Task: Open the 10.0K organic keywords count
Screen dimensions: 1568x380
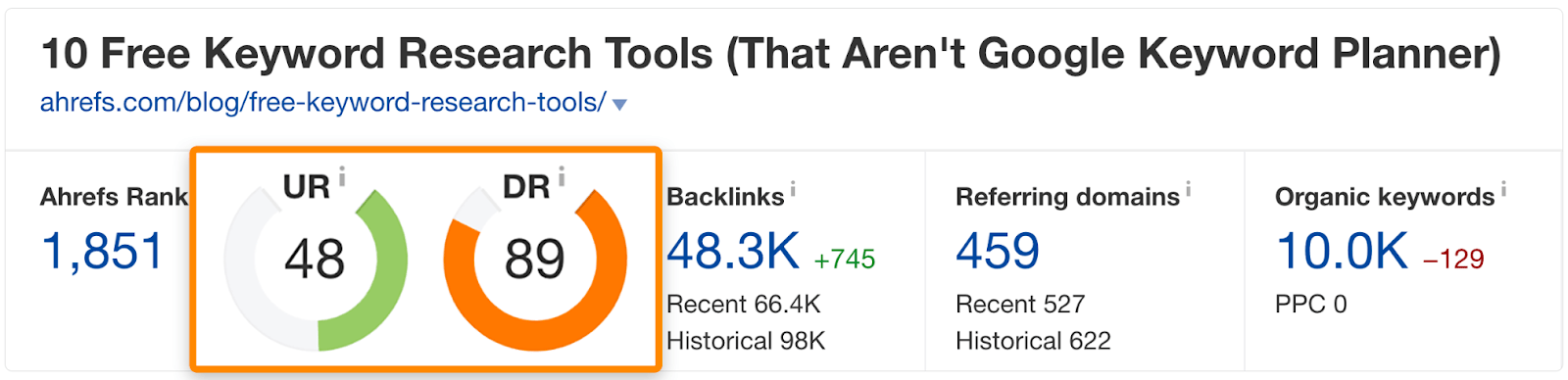Action: pos(1342,252)
